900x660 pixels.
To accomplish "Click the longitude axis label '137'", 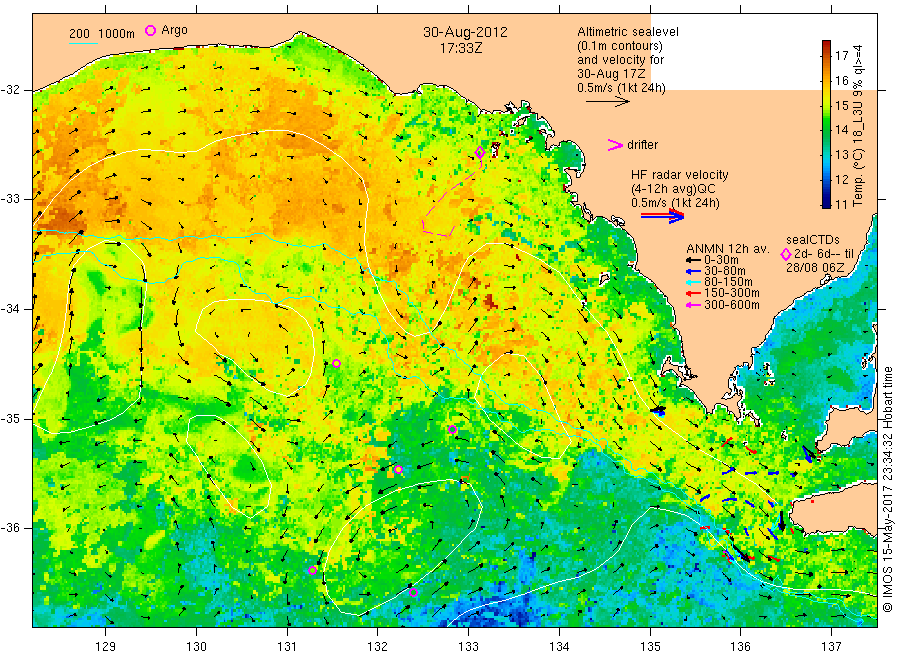I will 832,647.
